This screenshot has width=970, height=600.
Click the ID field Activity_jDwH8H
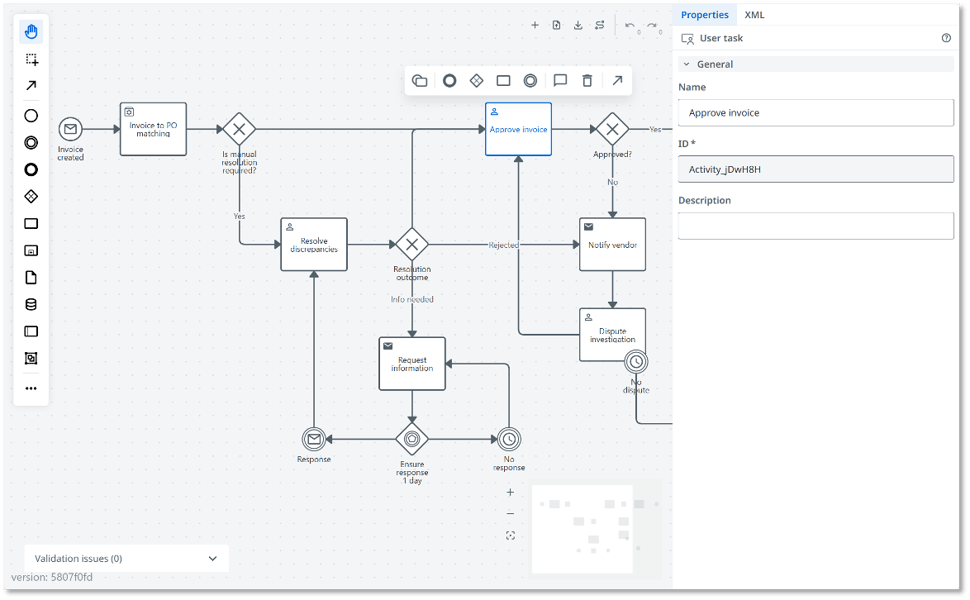815,169
